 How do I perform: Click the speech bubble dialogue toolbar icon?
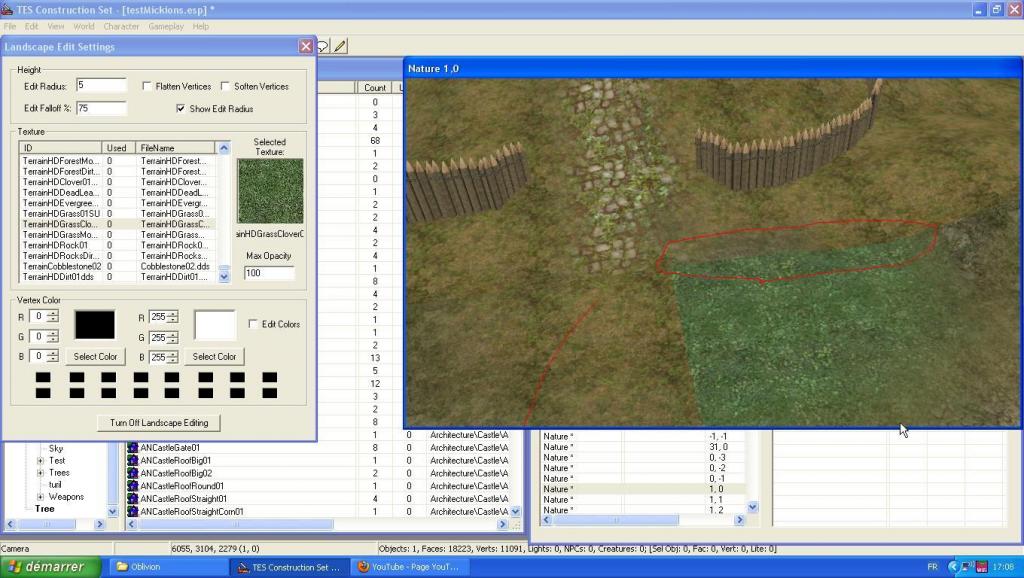pos(323,46)
